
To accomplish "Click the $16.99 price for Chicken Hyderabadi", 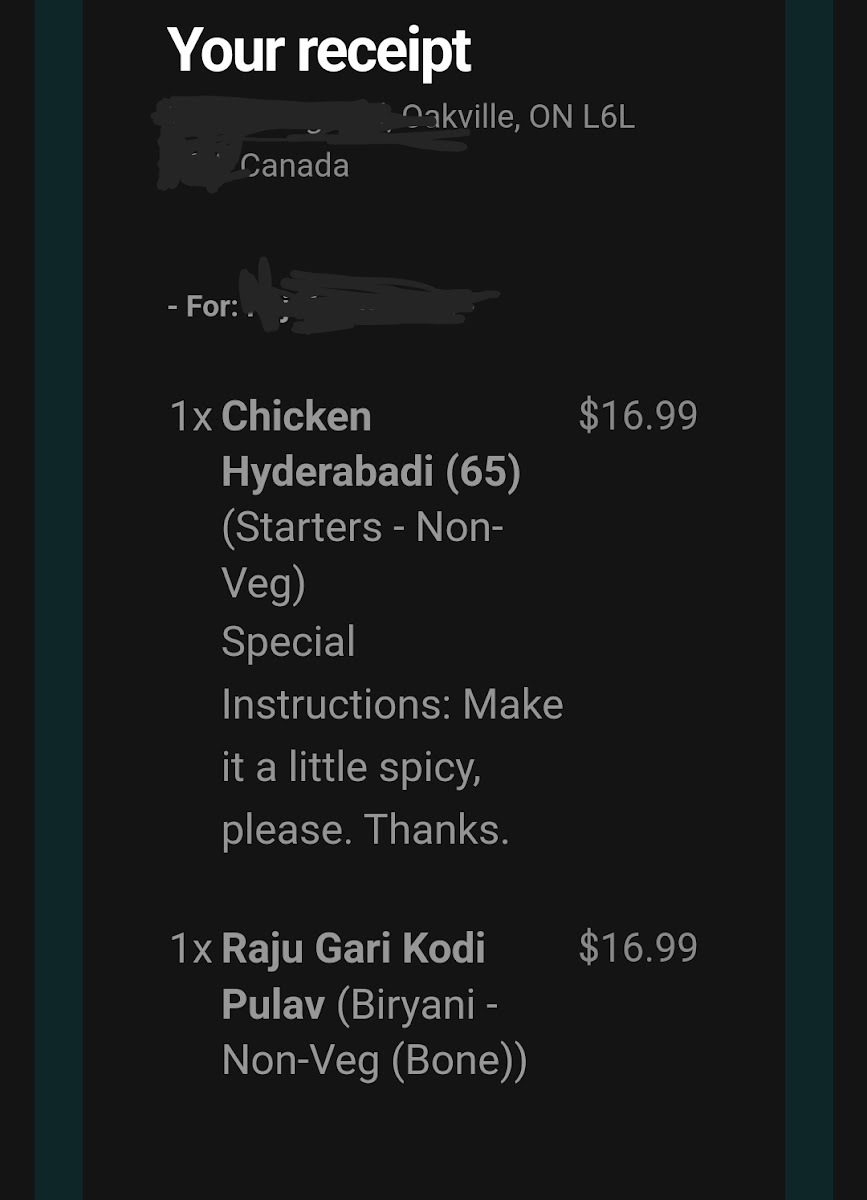I will [637, 416].
